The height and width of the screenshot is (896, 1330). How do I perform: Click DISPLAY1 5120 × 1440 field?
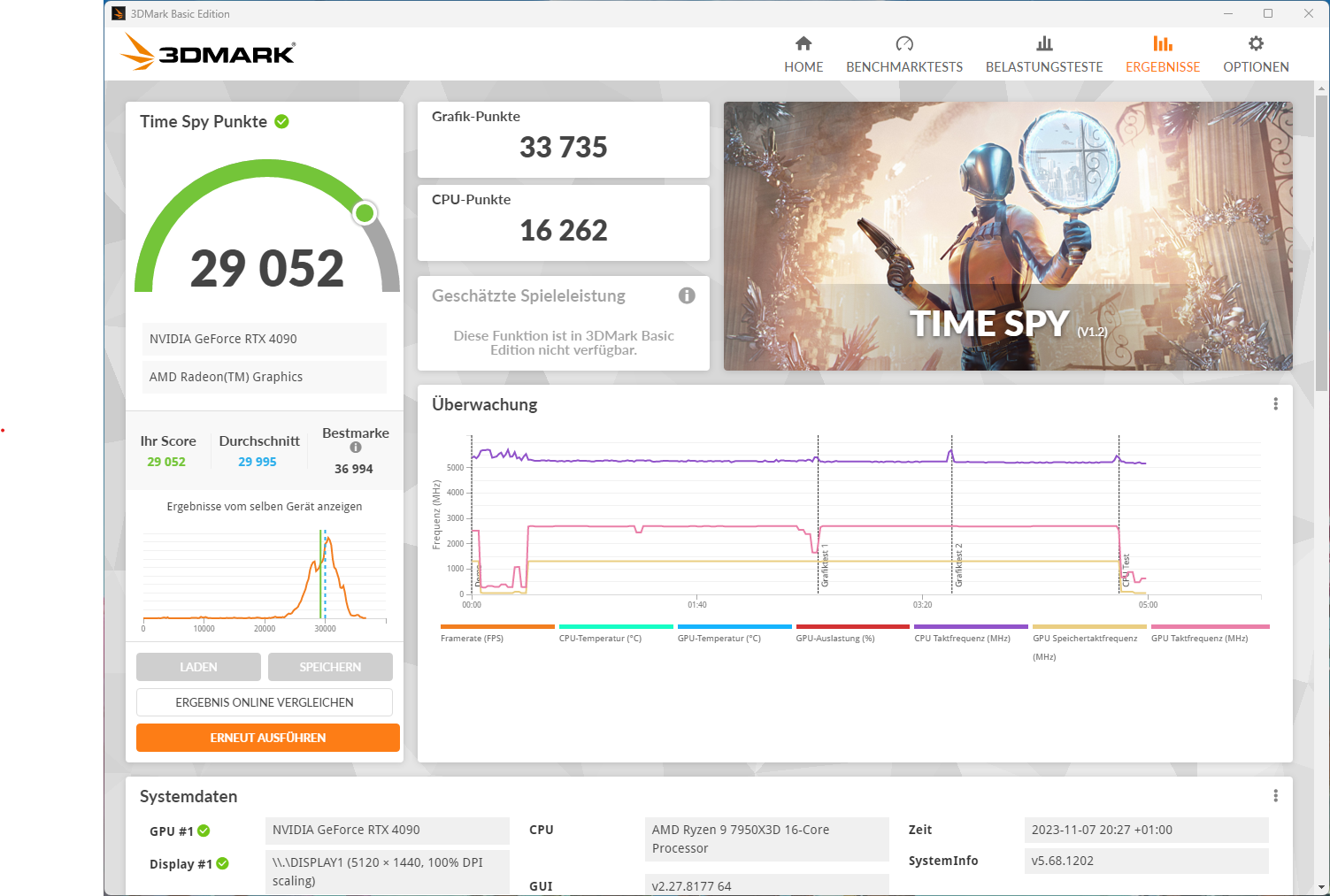[388, 871]
